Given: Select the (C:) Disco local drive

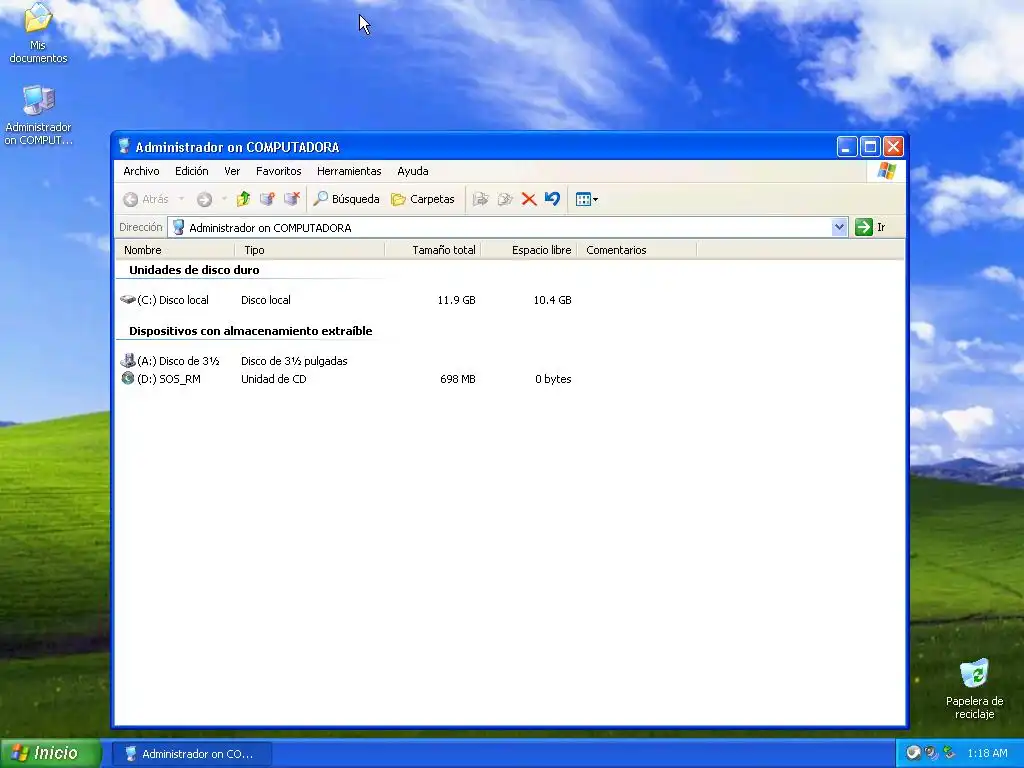Looking at the screenshot, I should click(165, 300).
